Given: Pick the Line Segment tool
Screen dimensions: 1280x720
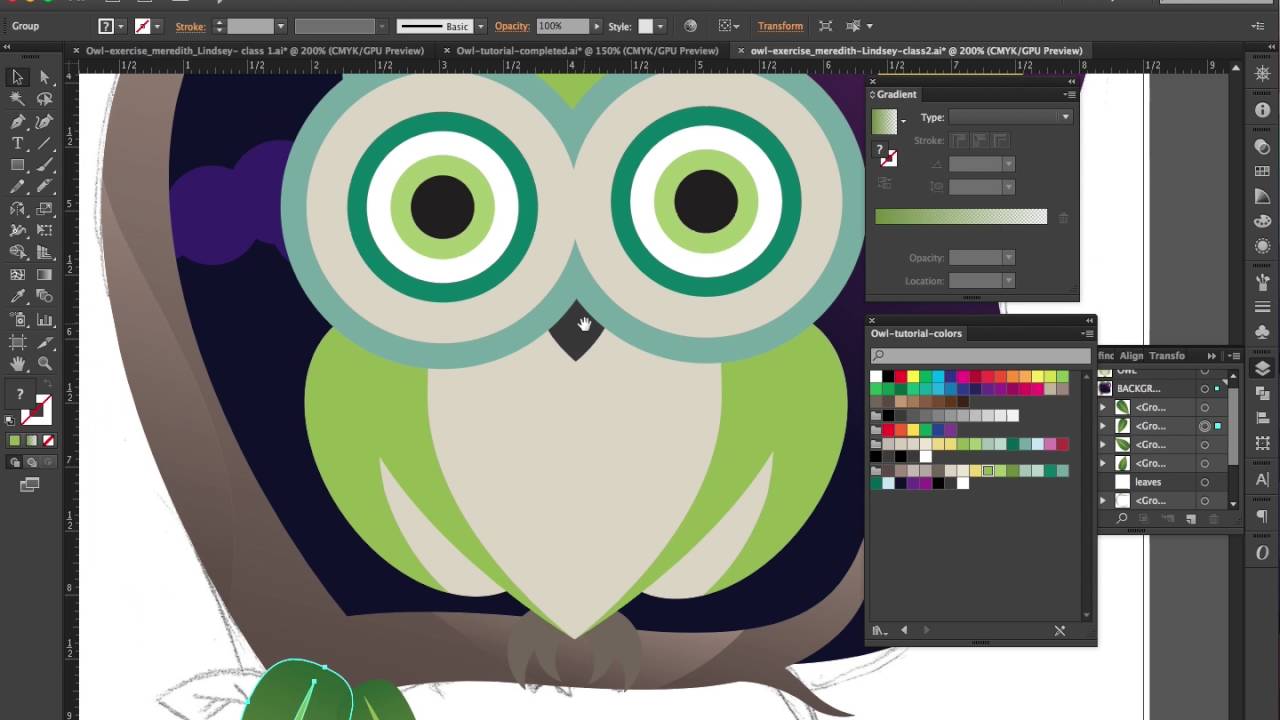Looking at the screenshot, I should 44,143.
